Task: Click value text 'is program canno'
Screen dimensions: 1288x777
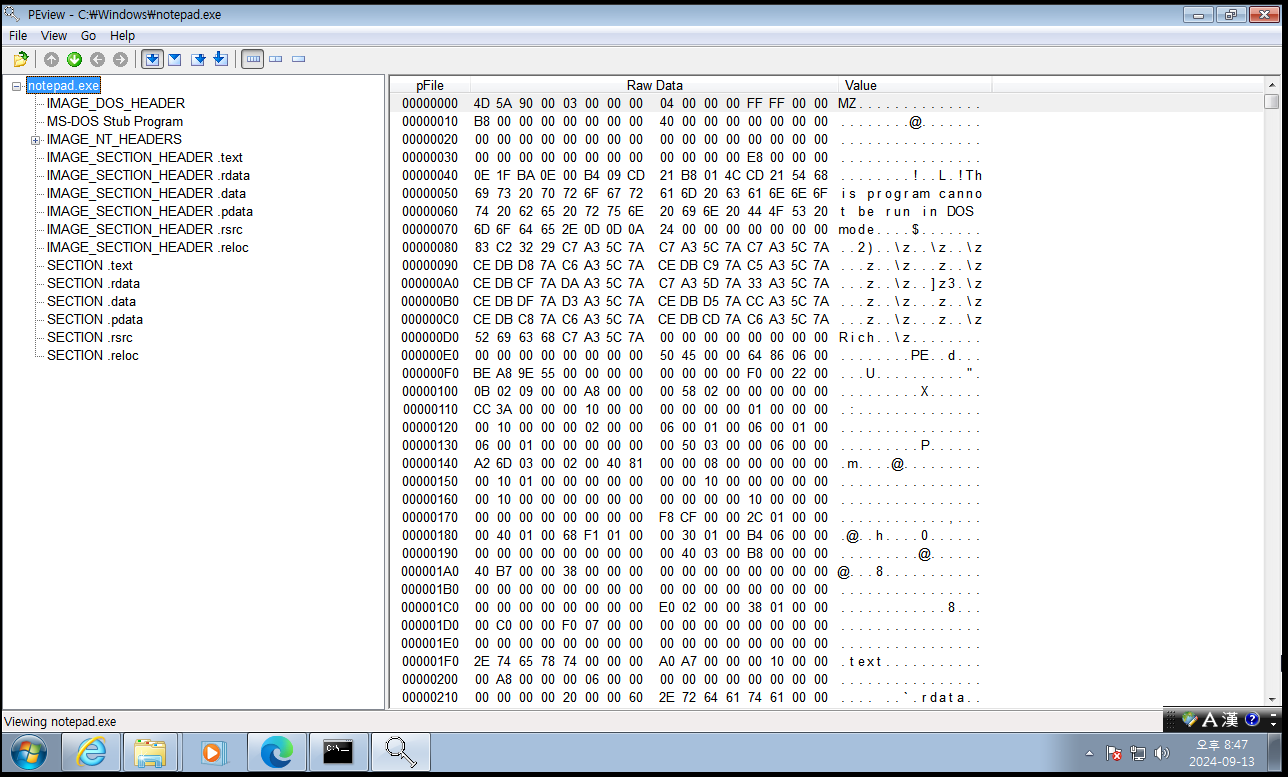Action: 911,193
